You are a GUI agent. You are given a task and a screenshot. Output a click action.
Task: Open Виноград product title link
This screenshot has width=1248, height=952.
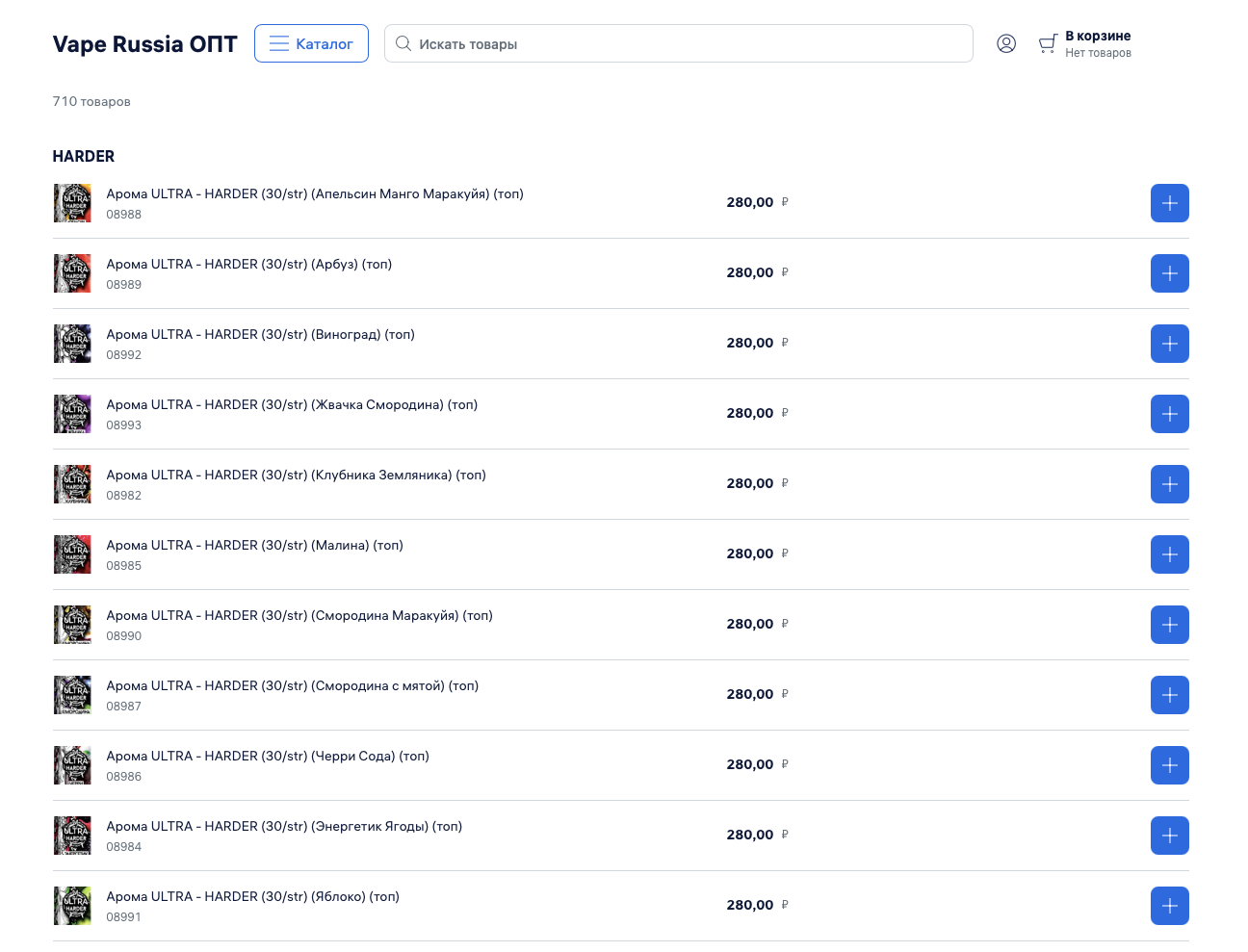click(261, 335)
